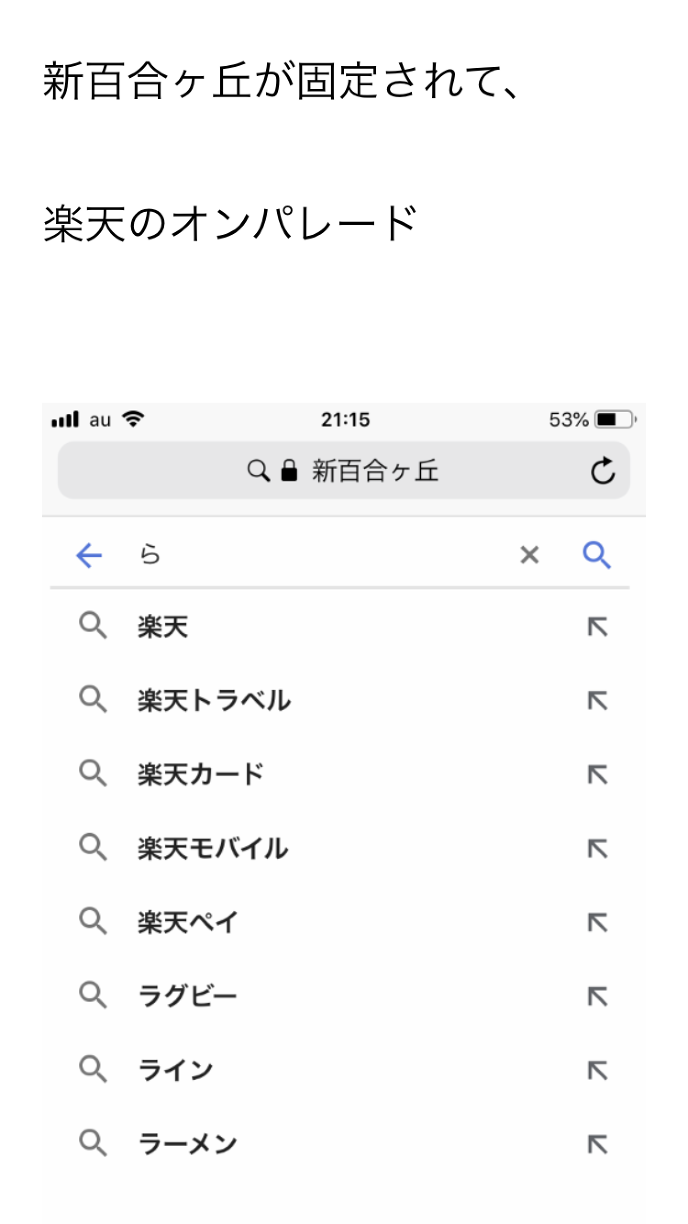The height and width of the screenshot is (1224, 688).
Task: Choose the 楽天トラベル suggestion
Action: click(214, 701)
